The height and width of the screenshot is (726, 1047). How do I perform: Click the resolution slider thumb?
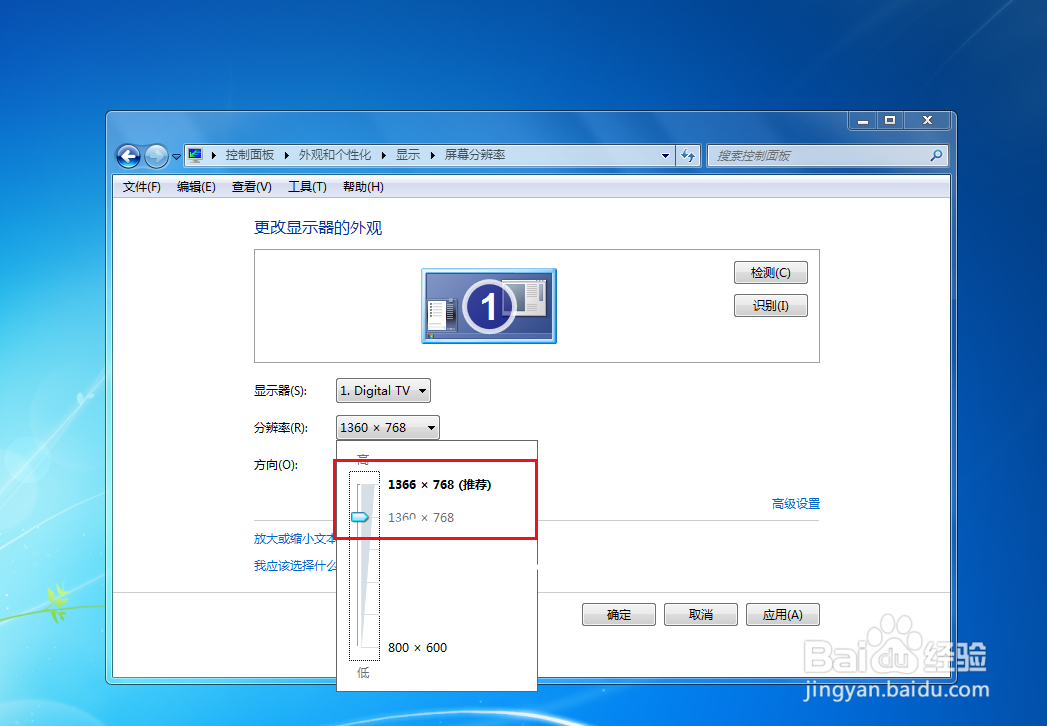[x=360, y=517]
